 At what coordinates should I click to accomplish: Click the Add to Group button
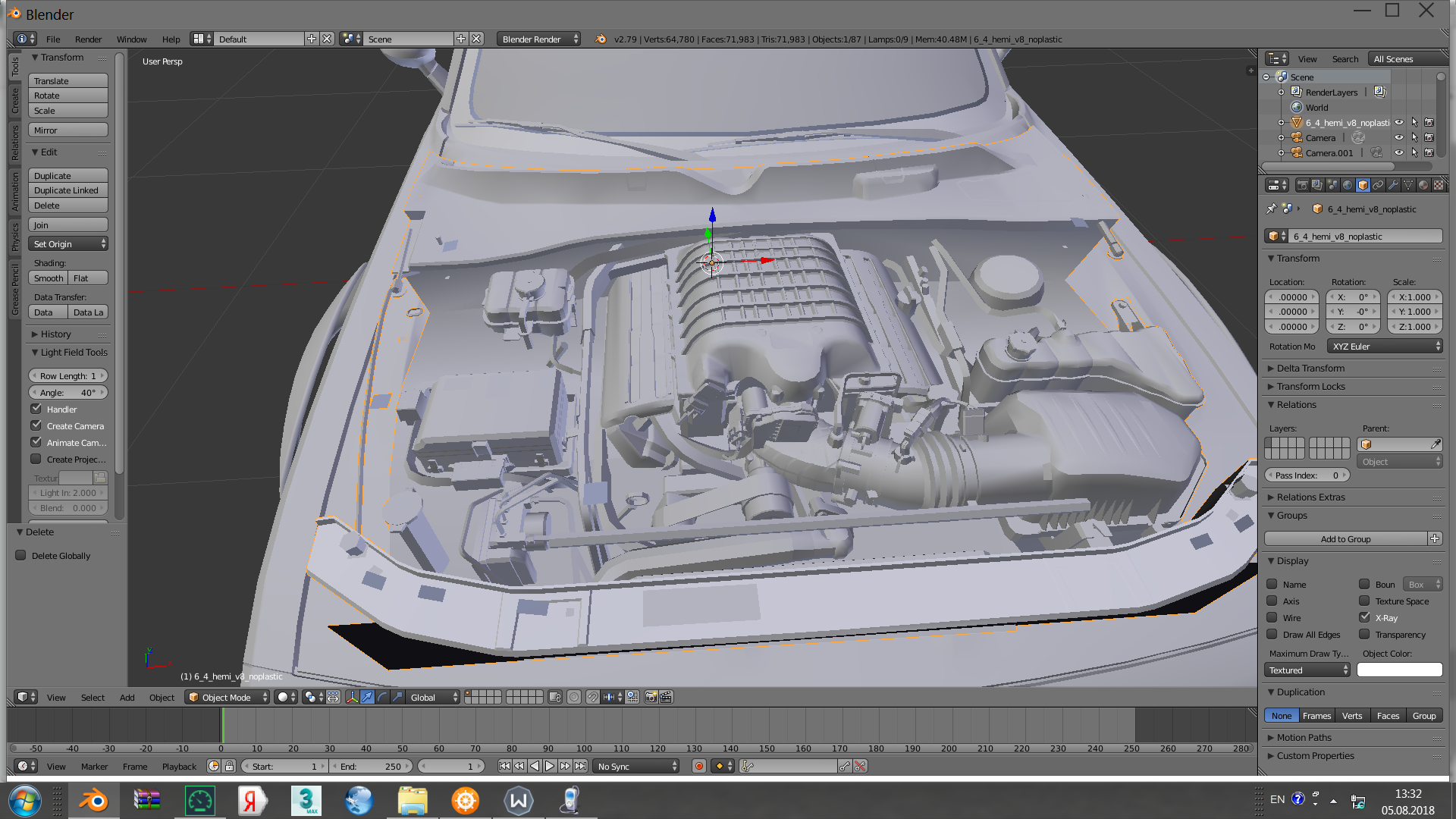point(1345,538)
